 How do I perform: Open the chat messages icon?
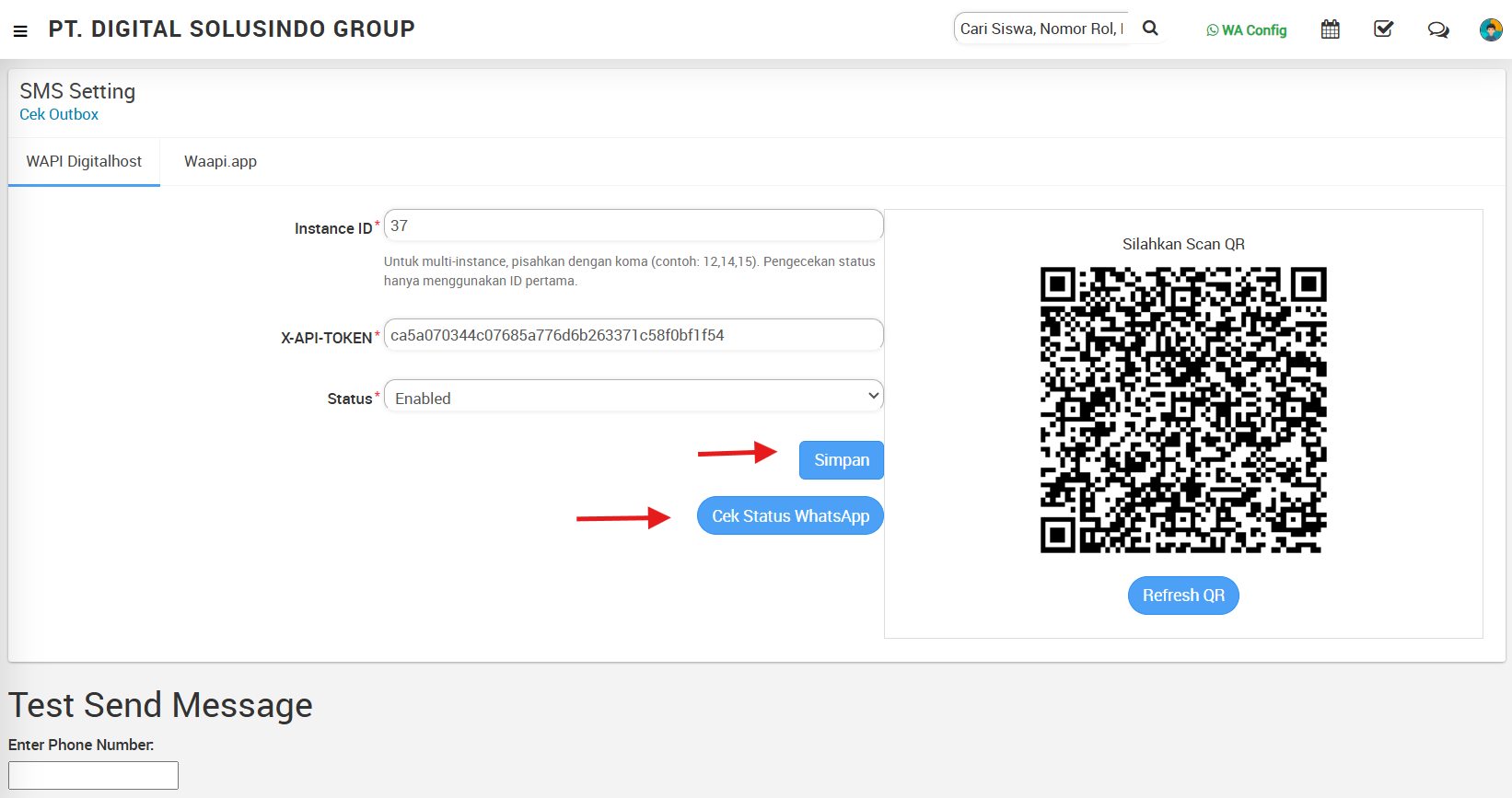(x=1437, y=30)
